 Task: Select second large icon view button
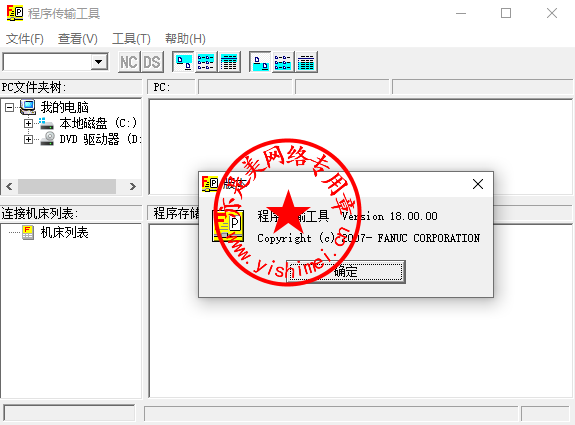[260, 62]
